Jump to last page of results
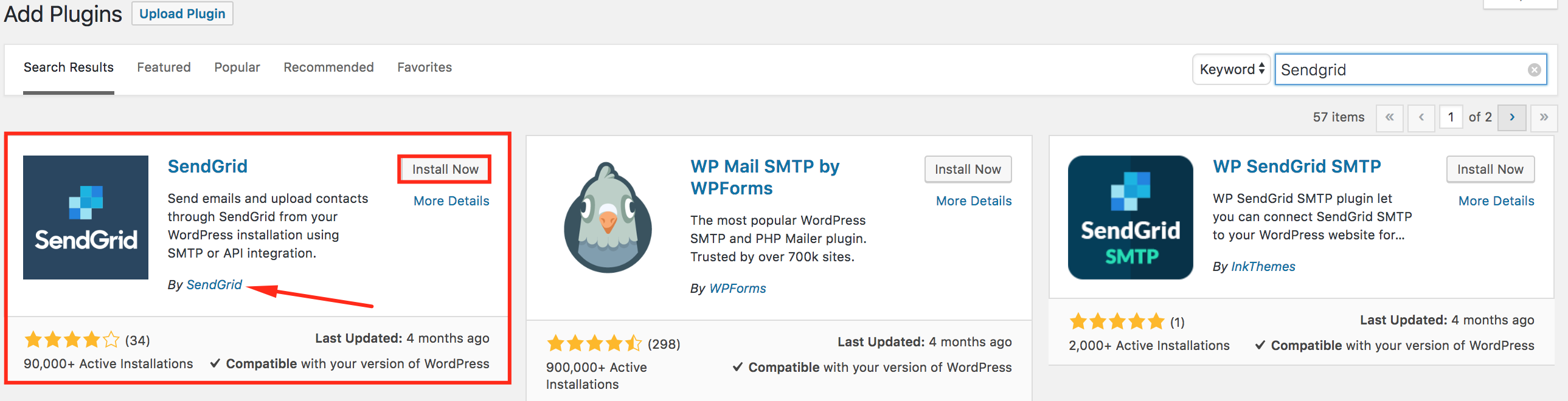Image resolution: width=1568 pixels, height=401 pixels. point(1544,117)
